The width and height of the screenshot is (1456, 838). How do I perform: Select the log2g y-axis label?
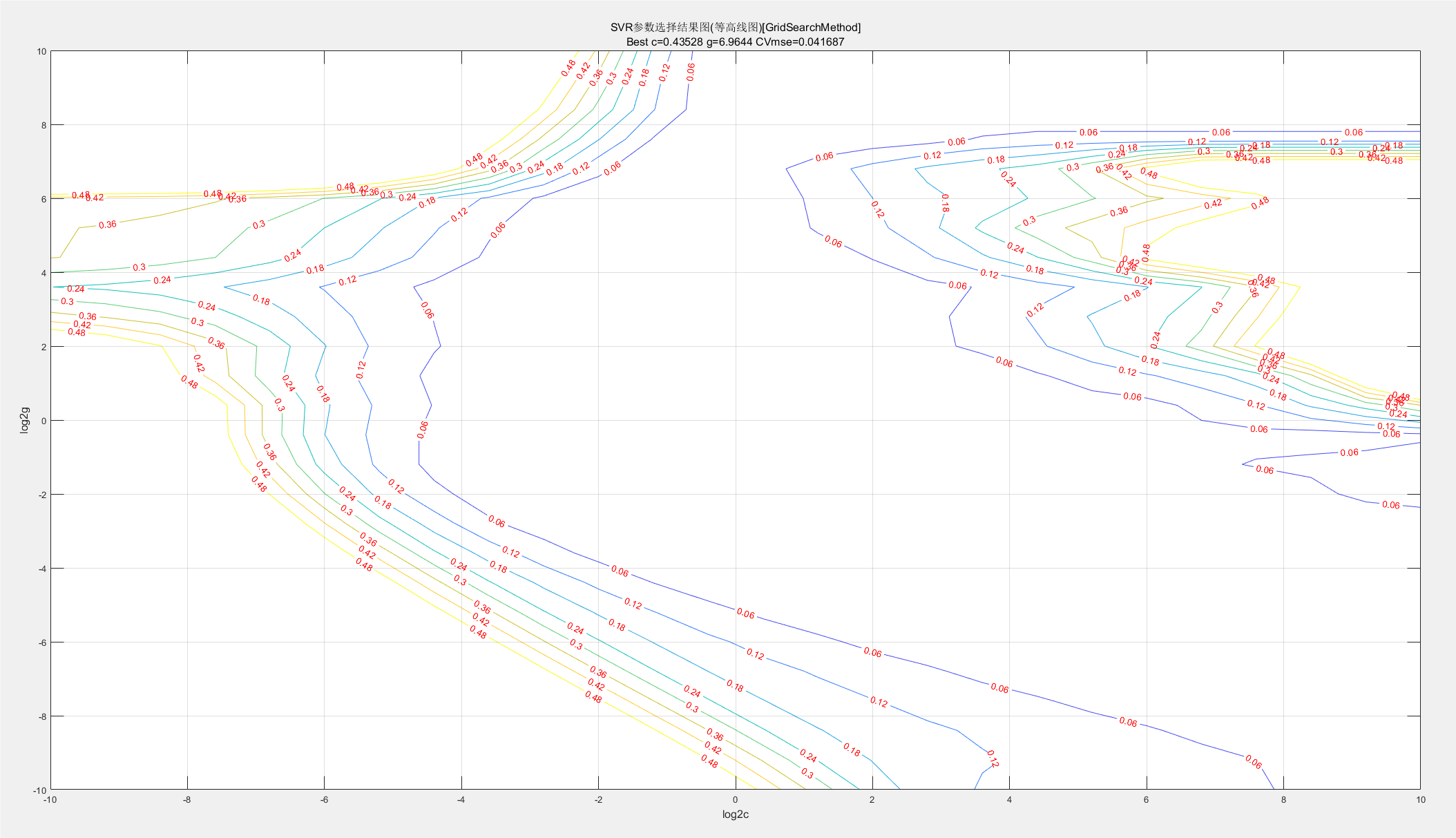[x=25, y=420]
